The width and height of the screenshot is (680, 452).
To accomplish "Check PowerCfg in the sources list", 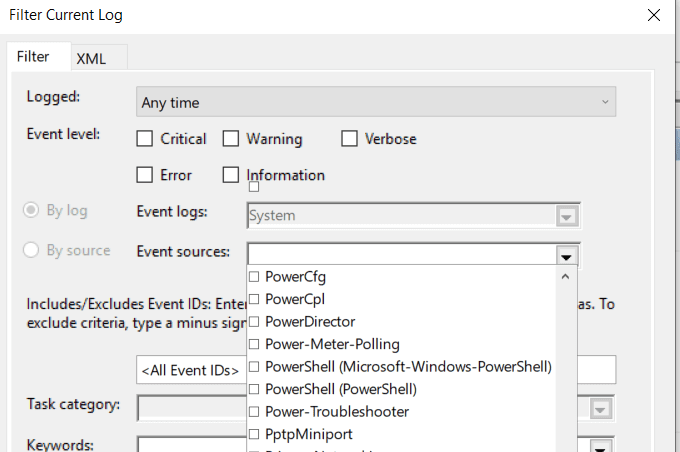I will (254, 276).
